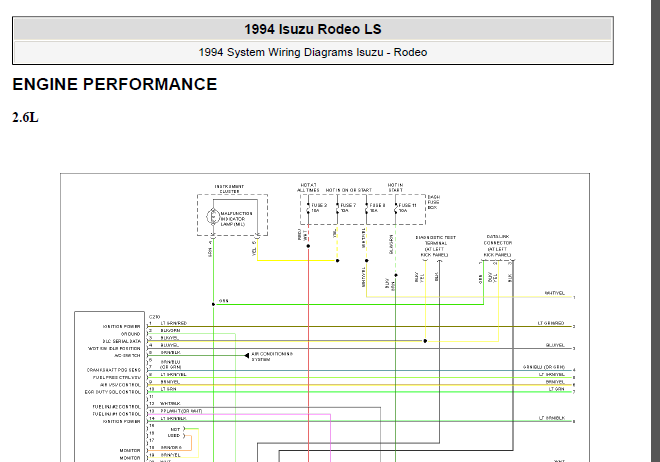Click LT GRN/BLK label at right-edge wire 8

point(552,418)
